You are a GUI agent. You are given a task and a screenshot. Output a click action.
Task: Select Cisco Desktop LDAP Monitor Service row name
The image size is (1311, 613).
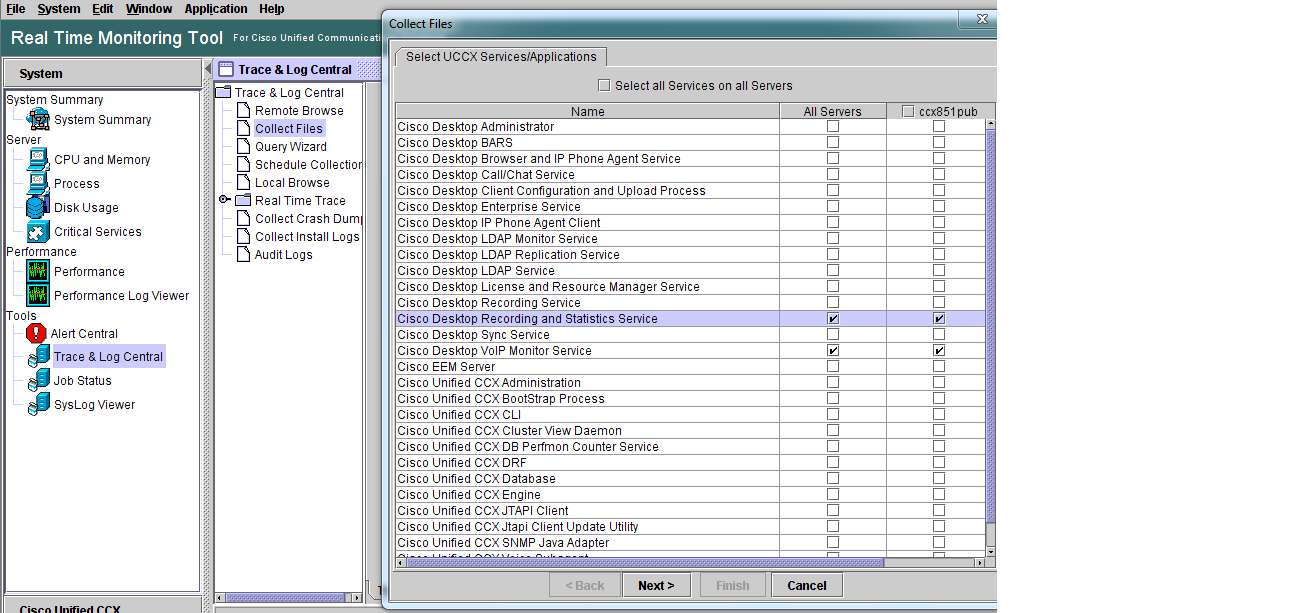point(497,239)
